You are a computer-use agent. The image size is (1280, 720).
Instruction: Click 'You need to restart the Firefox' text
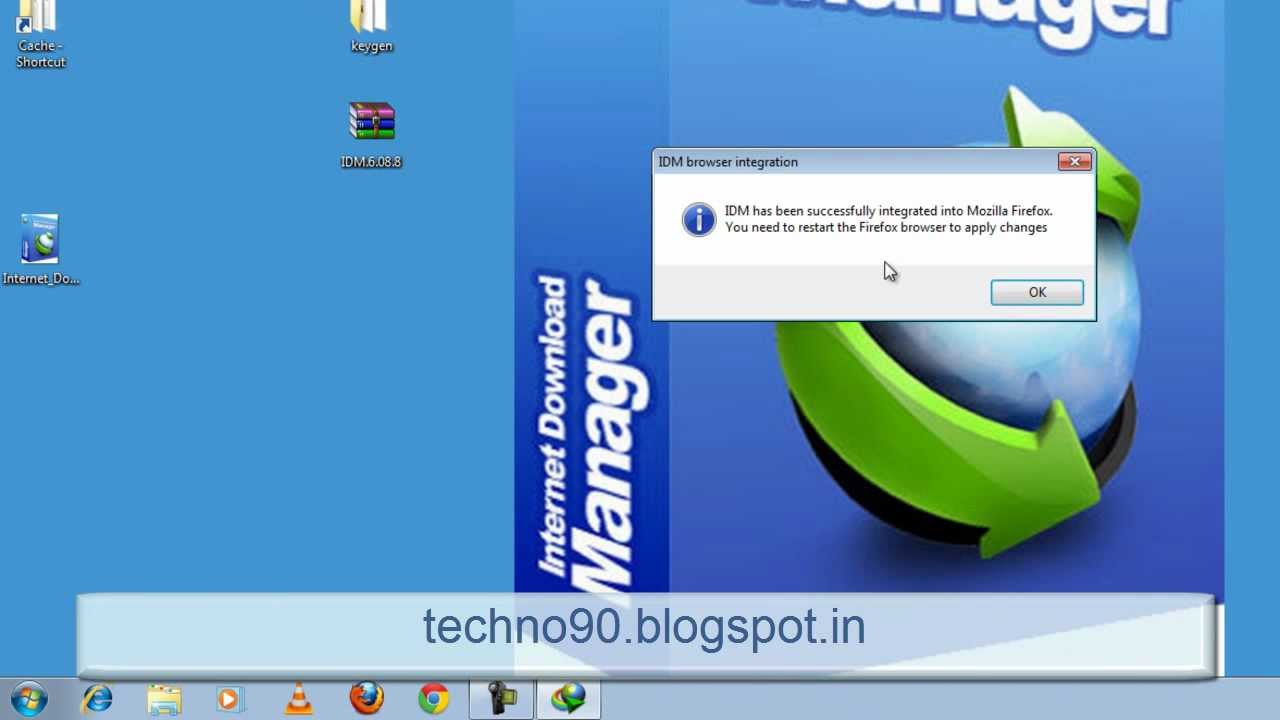coord(886,227)
